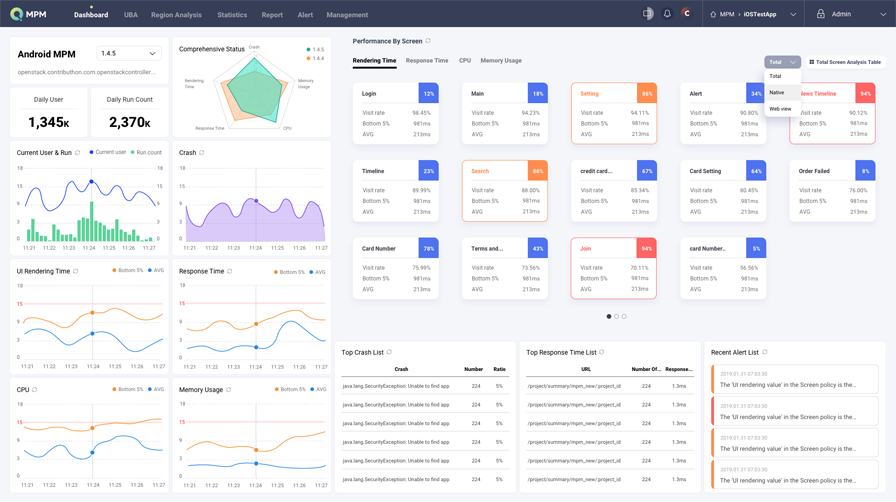
Task: Open the Login screen card
Action: coord(395,113)
